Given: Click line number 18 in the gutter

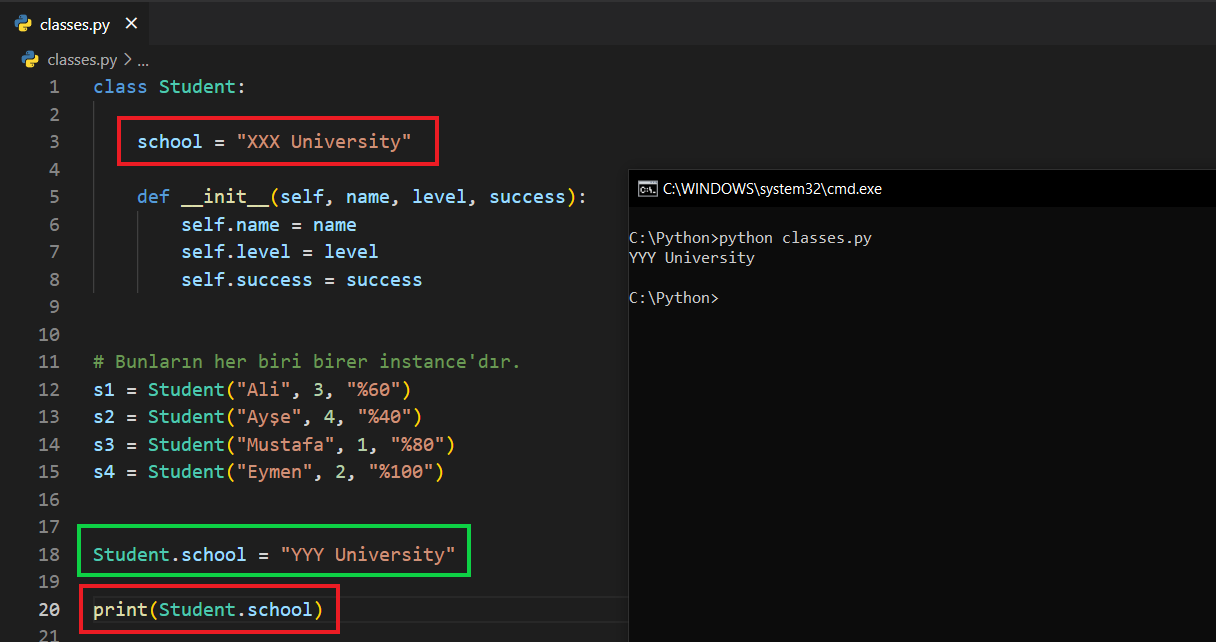Looking at the screenshot, I should (x=49, y=554).
